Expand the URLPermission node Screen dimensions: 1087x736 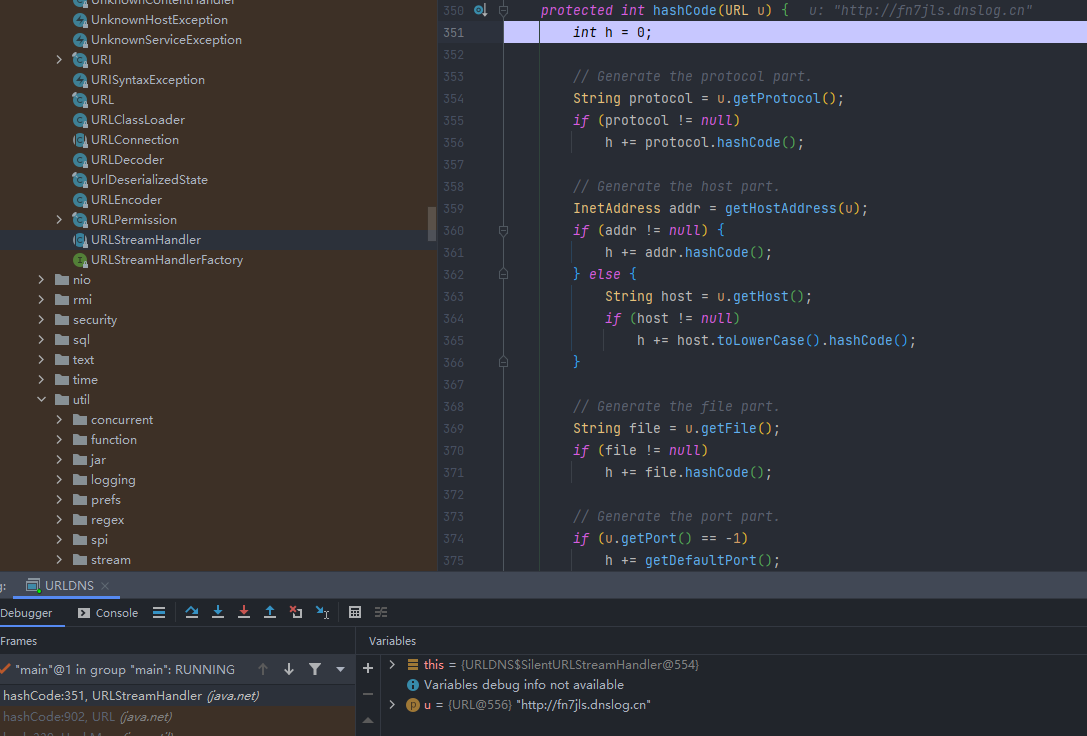[x=59, y=220]
